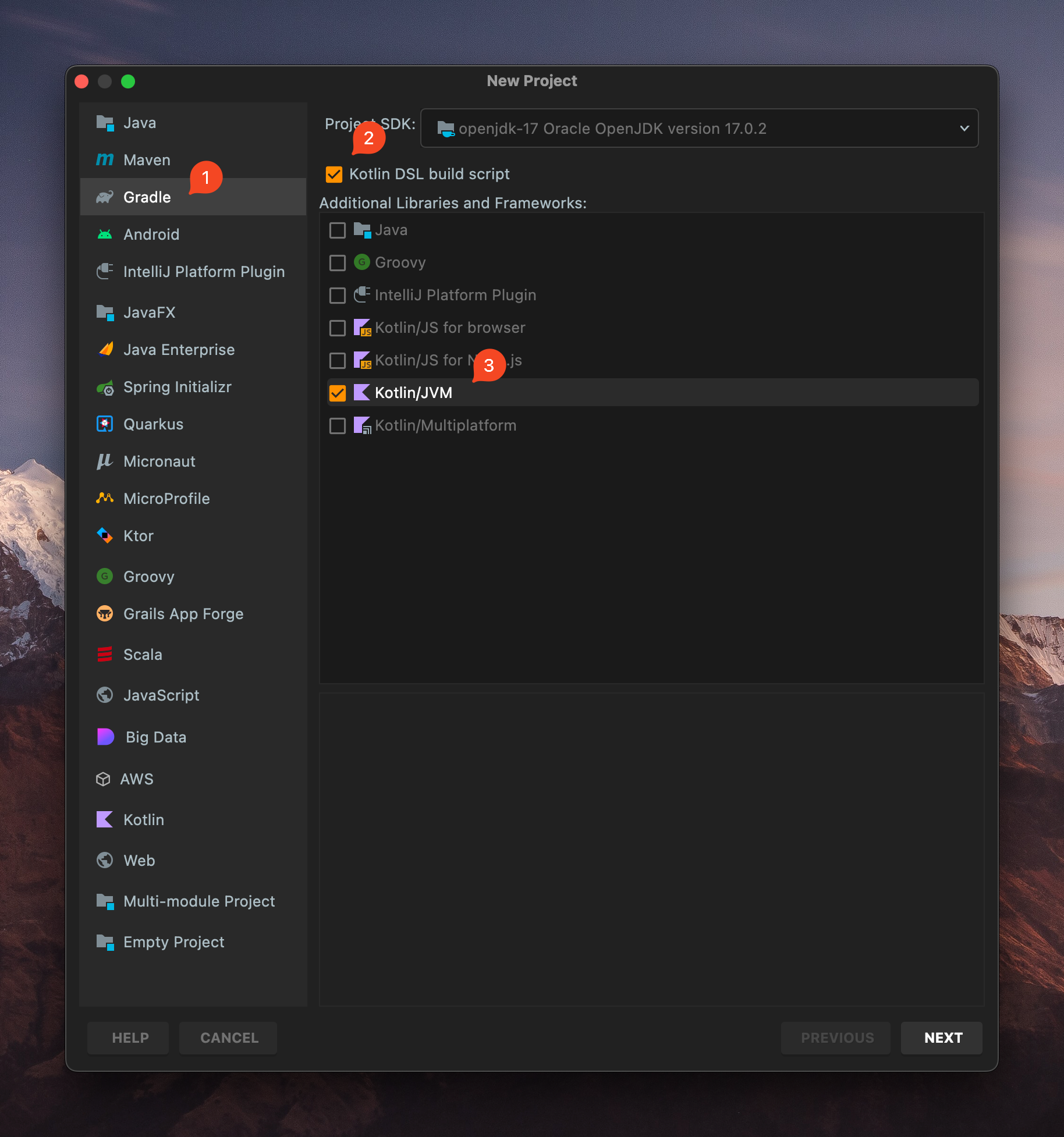This screenshot has width=1064, height=1137.
Task: Click the HELP button
Action: point(128,1037)
